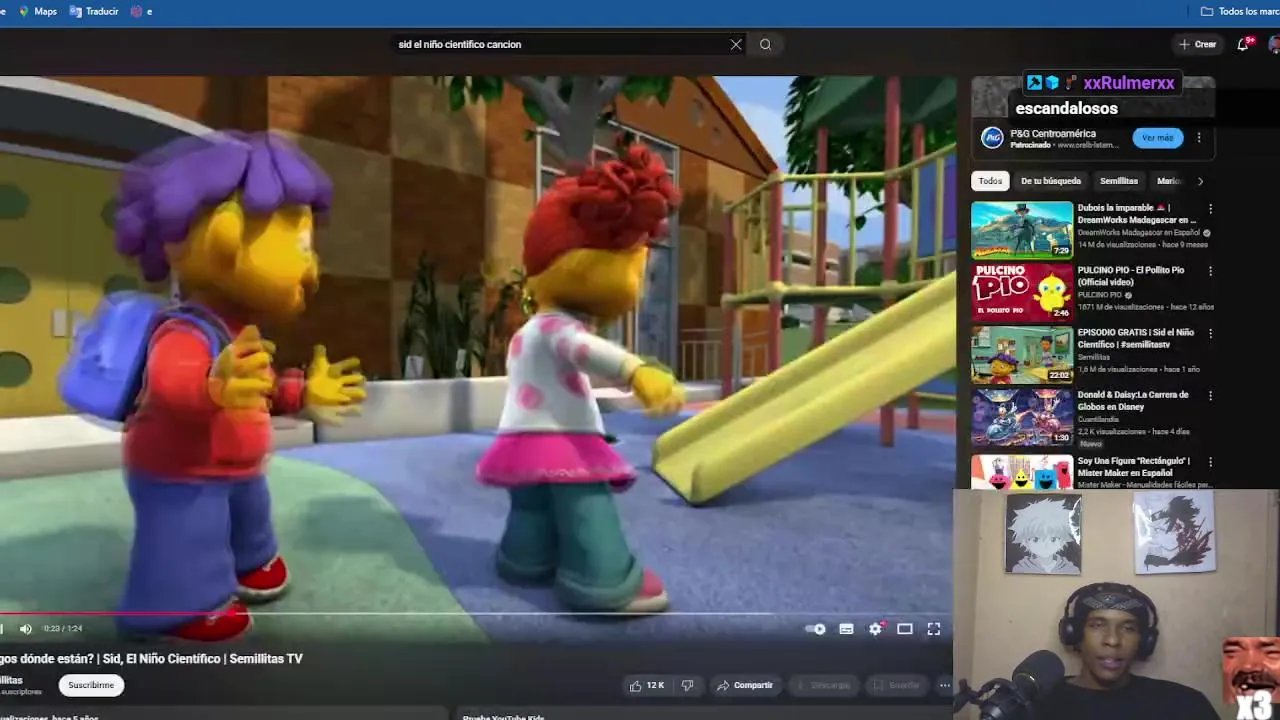Open options for PULCINO PIO video

[x=1210, y=271]
